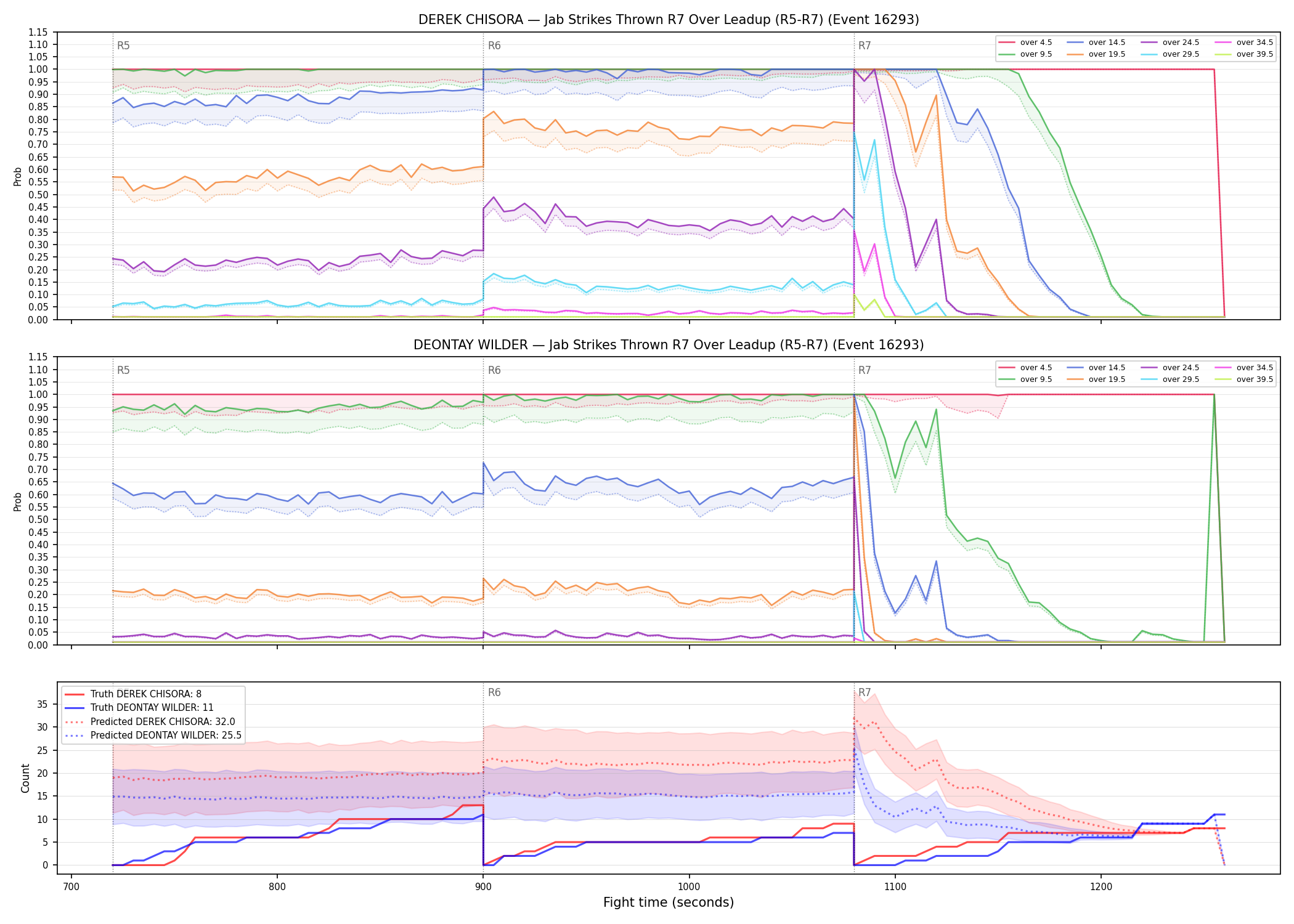Image resolution: width=1294 pixels, height=924 pixels.
Task: Click 'over 19.5' legend entry in Wilder chart
Action: (1097, 379)
